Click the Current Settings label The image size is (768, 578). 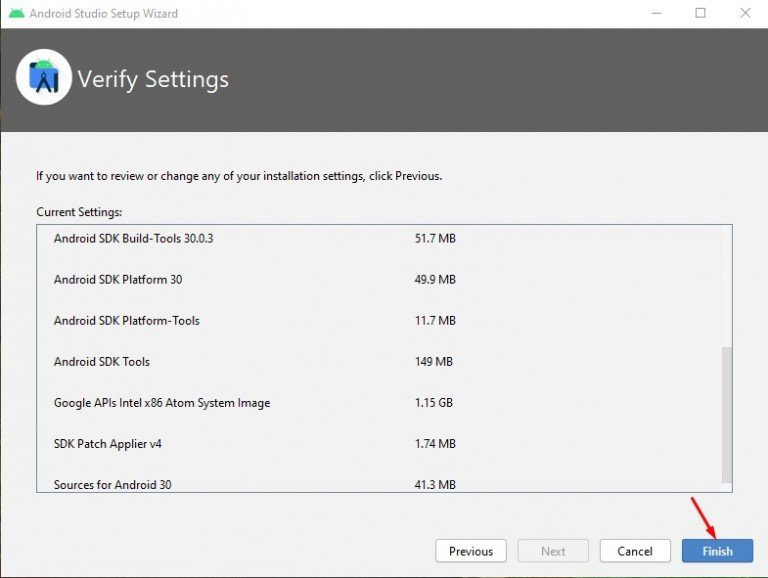pos(79,212)
